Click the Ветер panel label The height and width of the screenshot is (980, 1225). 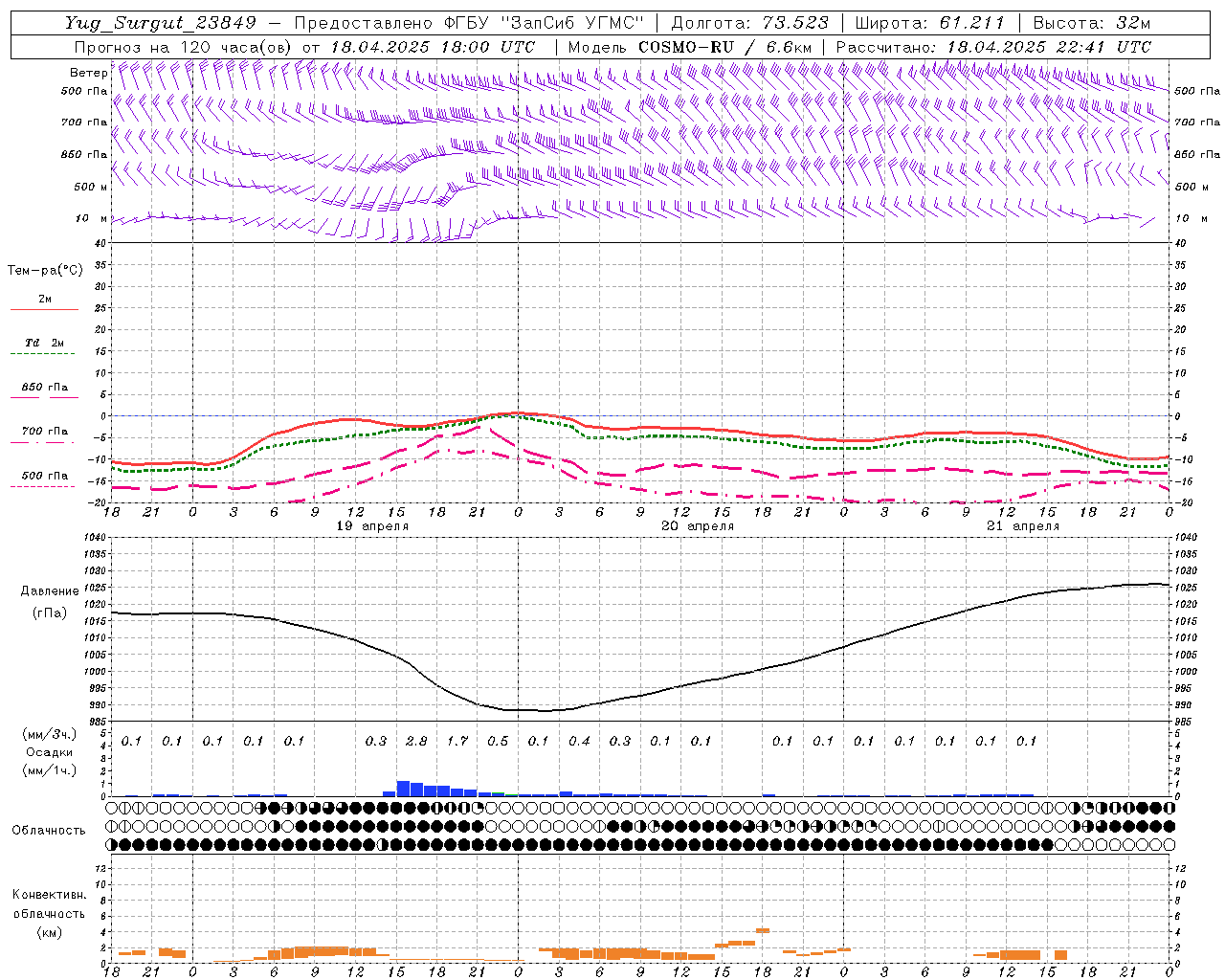[88, 73]
